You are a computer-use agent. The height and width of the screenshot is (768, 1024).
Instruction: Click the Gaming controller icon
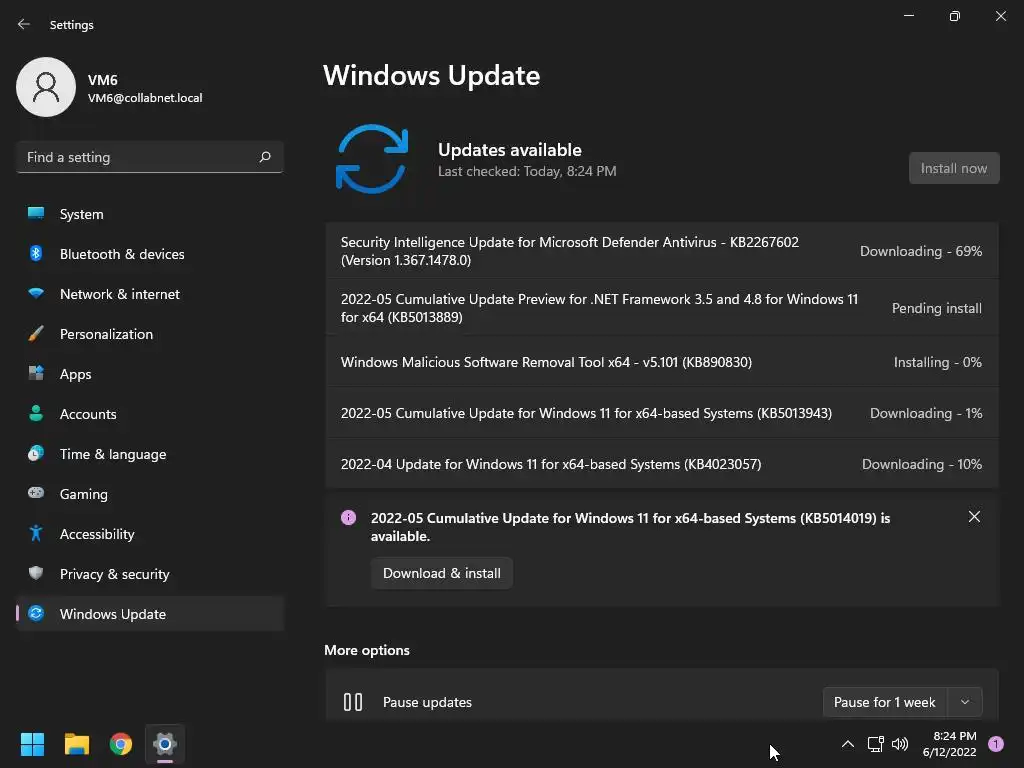coord(36,493)
